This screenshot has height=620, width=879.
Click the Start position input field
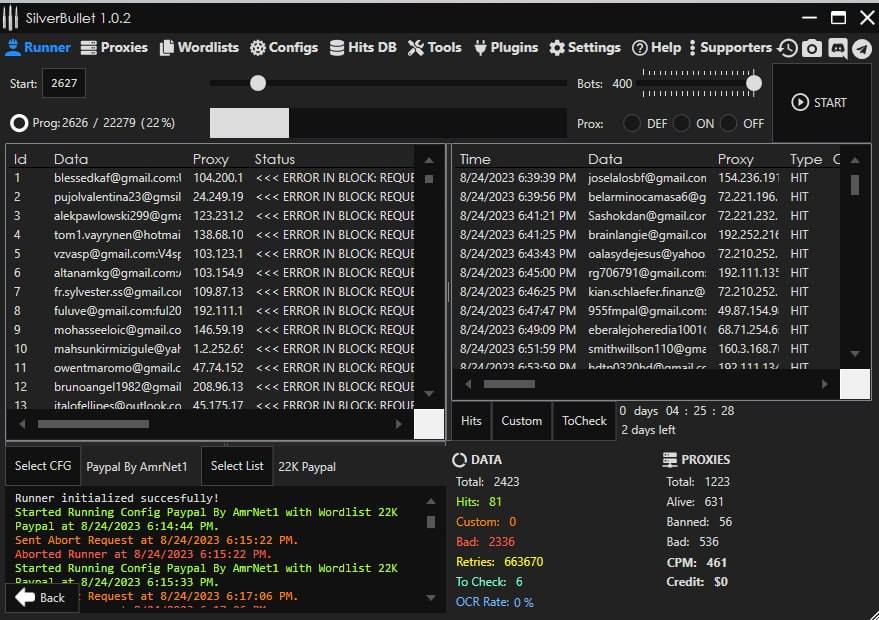(64, 84)
